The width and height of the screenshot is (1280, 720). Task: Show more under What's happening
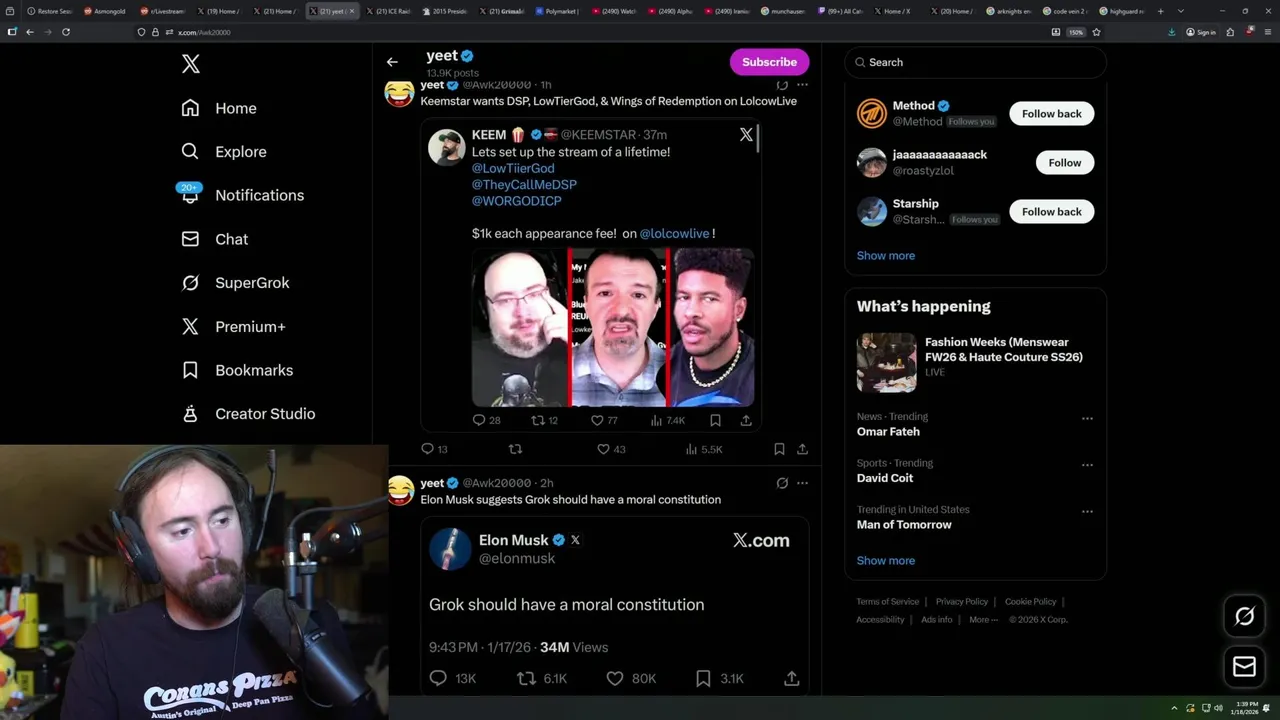coord(885,560)
